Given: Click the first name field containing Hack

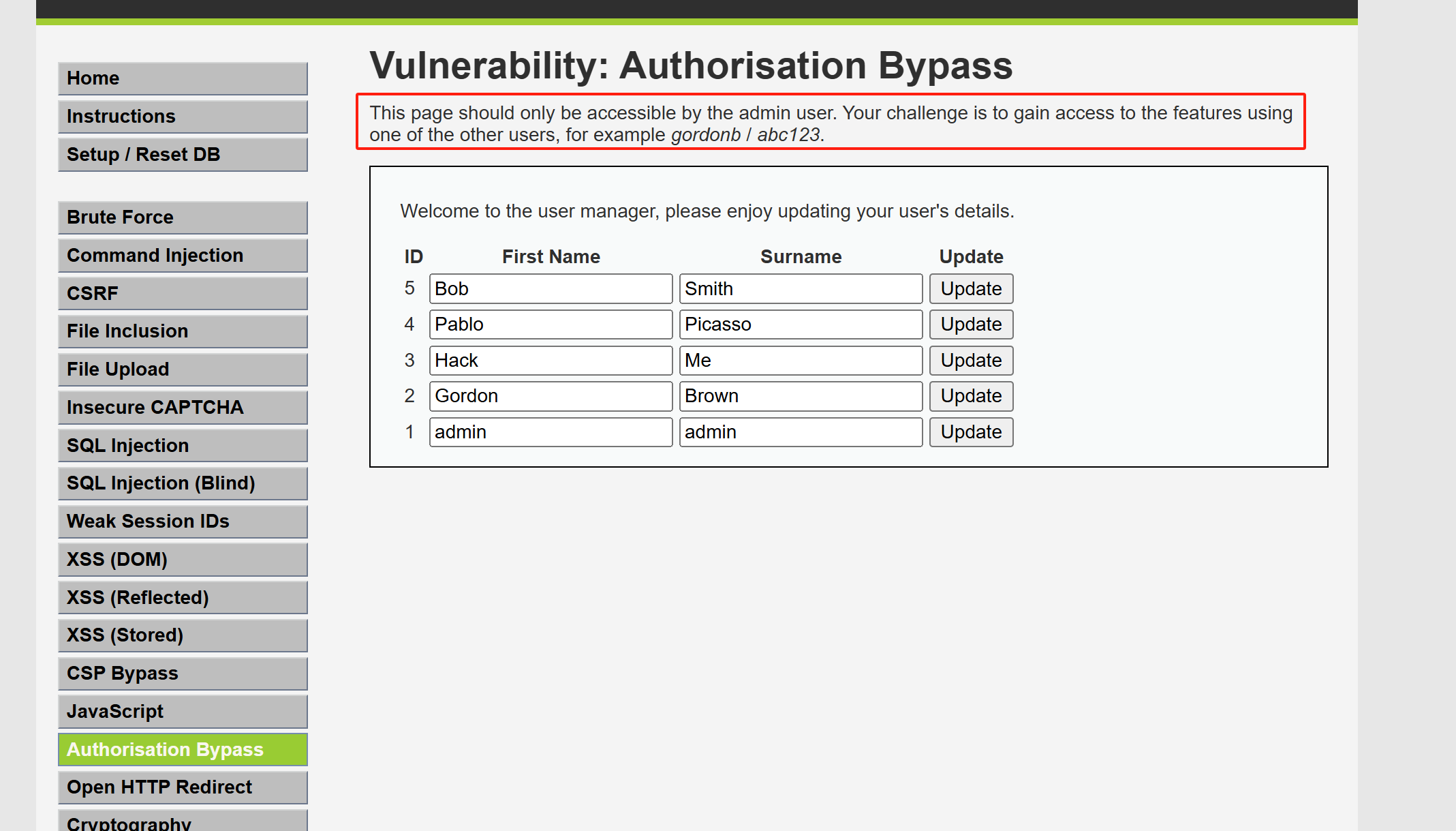Looking at the screenshot, I should [x=551, y=361].
